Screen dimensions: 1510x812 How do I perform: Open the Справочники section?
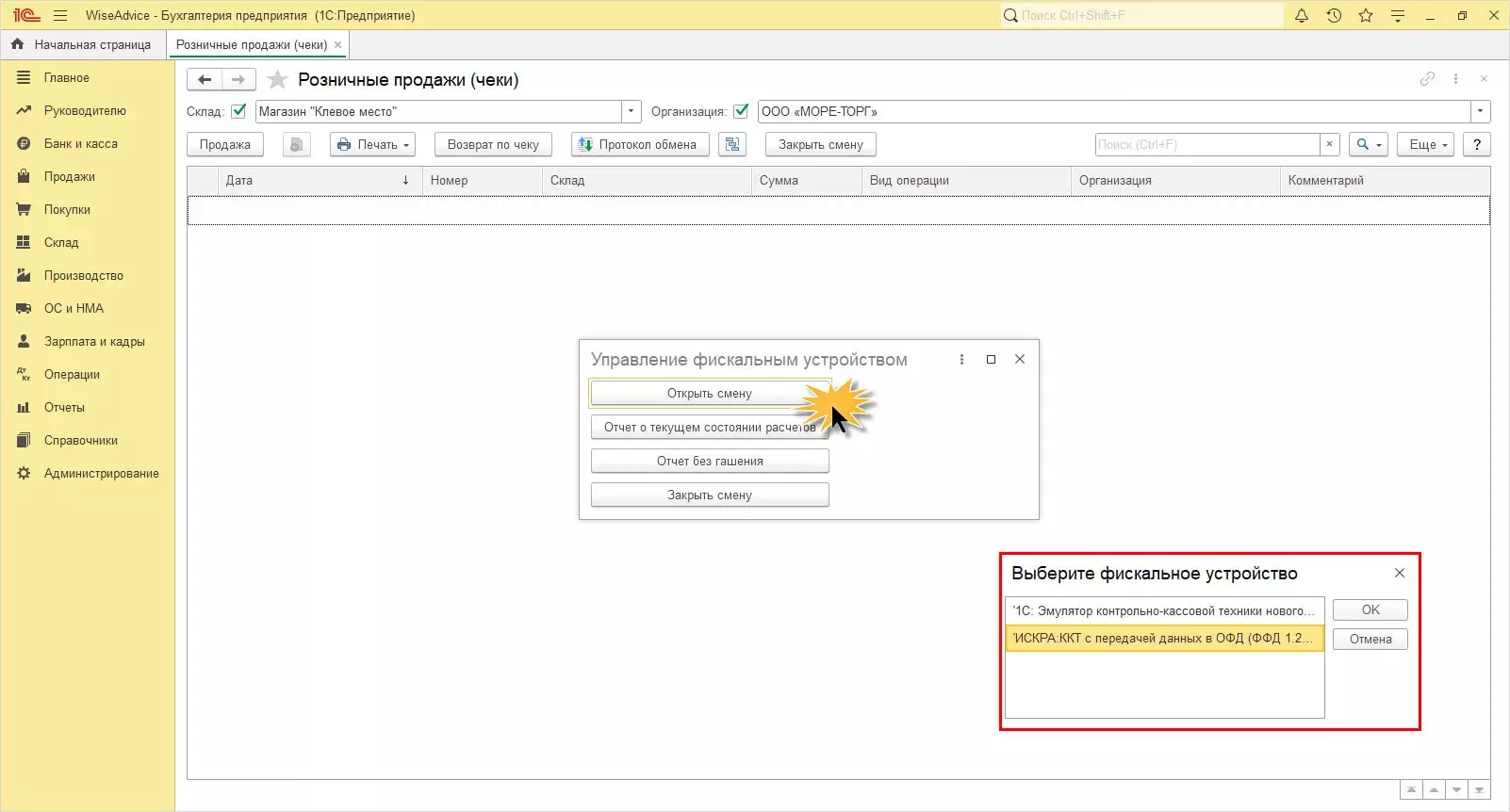pos(81,441)
